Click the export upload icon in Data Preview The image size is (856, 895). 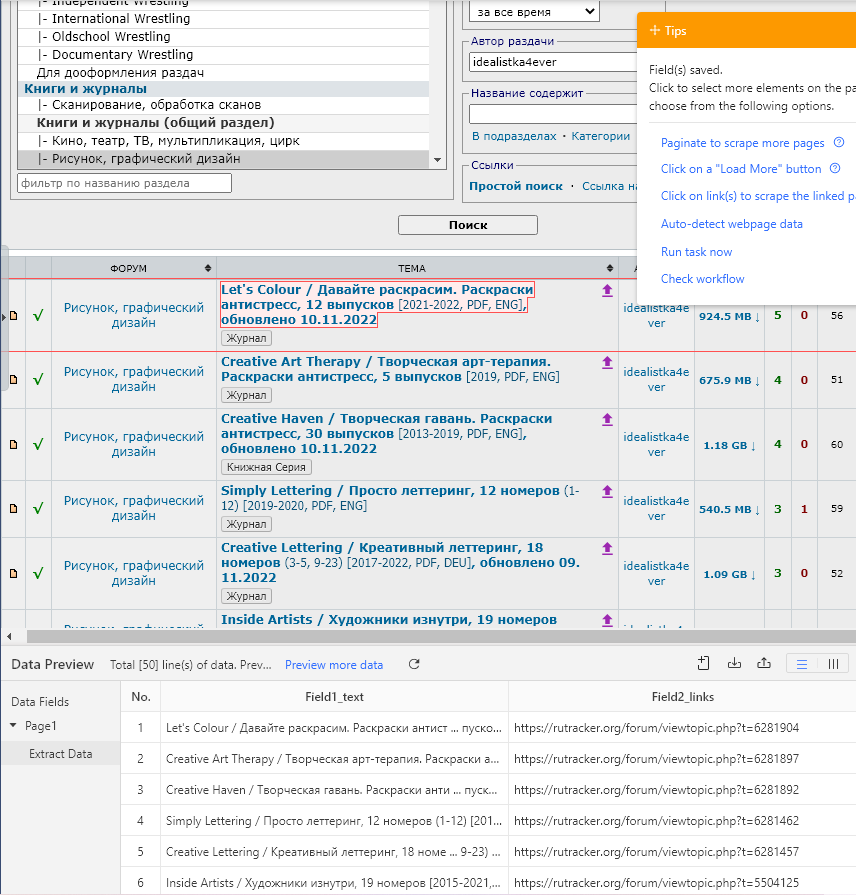[x=764, y=663]
